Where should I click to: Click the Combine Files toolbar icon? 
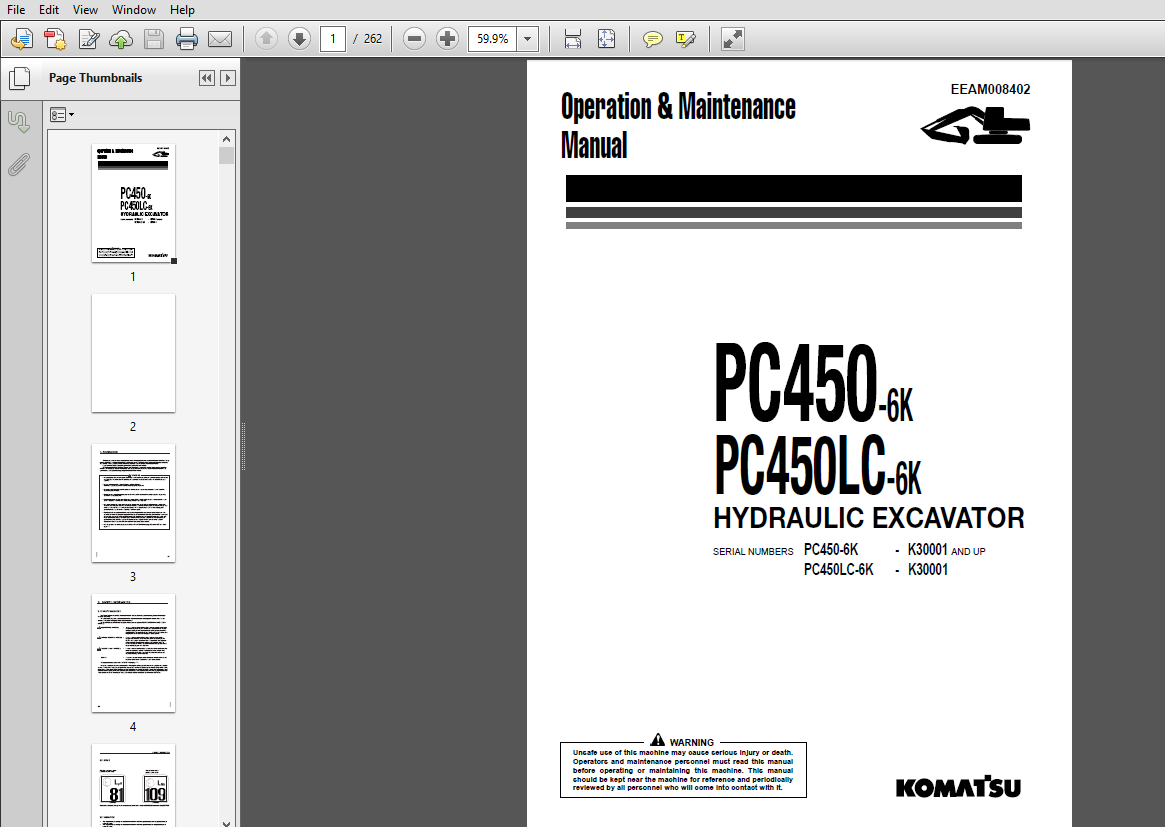tap(55, 39)
